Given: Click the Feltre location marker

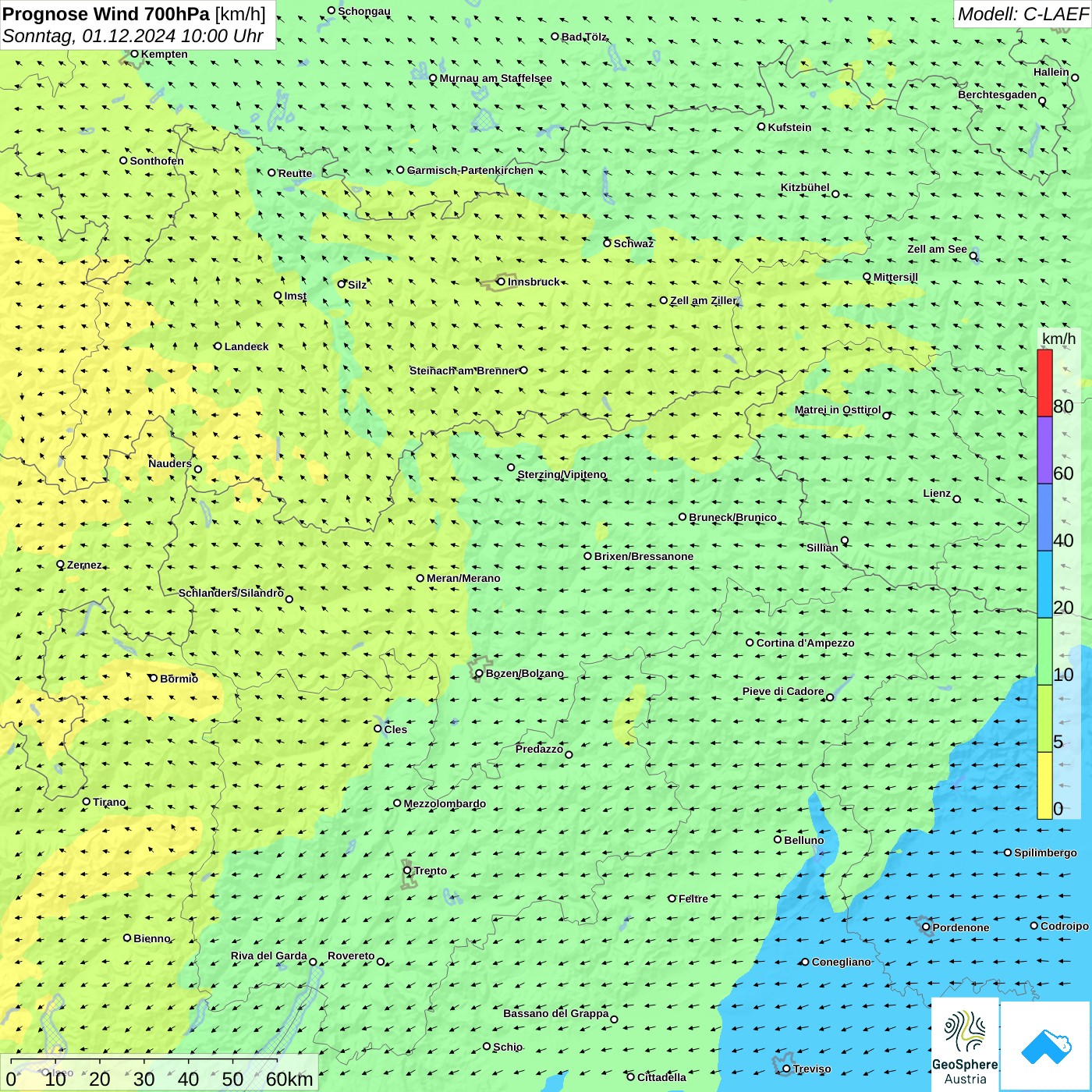Looking at the screenshot, I should 672,898.
